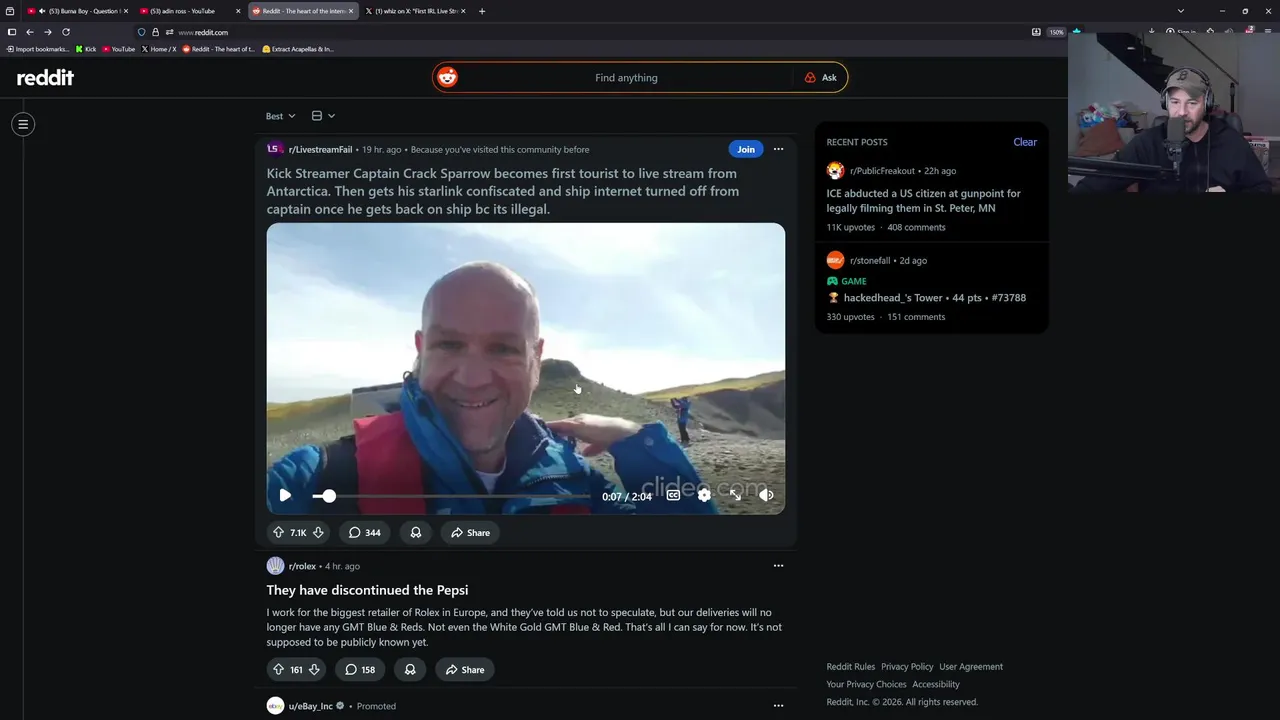This screenshot has width=1280, height=720.
Task: Click the r/PublicFreakout avatar icon
Action: pos(835,171)
